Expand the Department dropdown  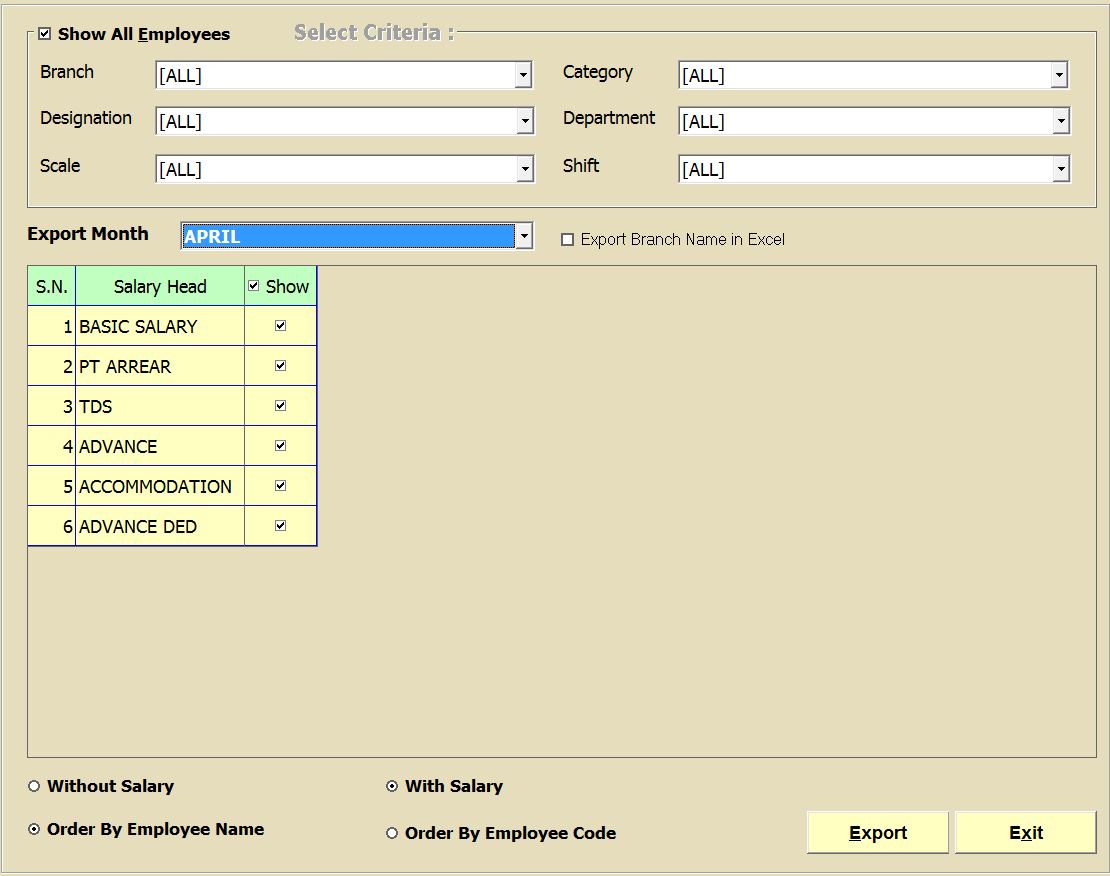tap(1059, 122)
